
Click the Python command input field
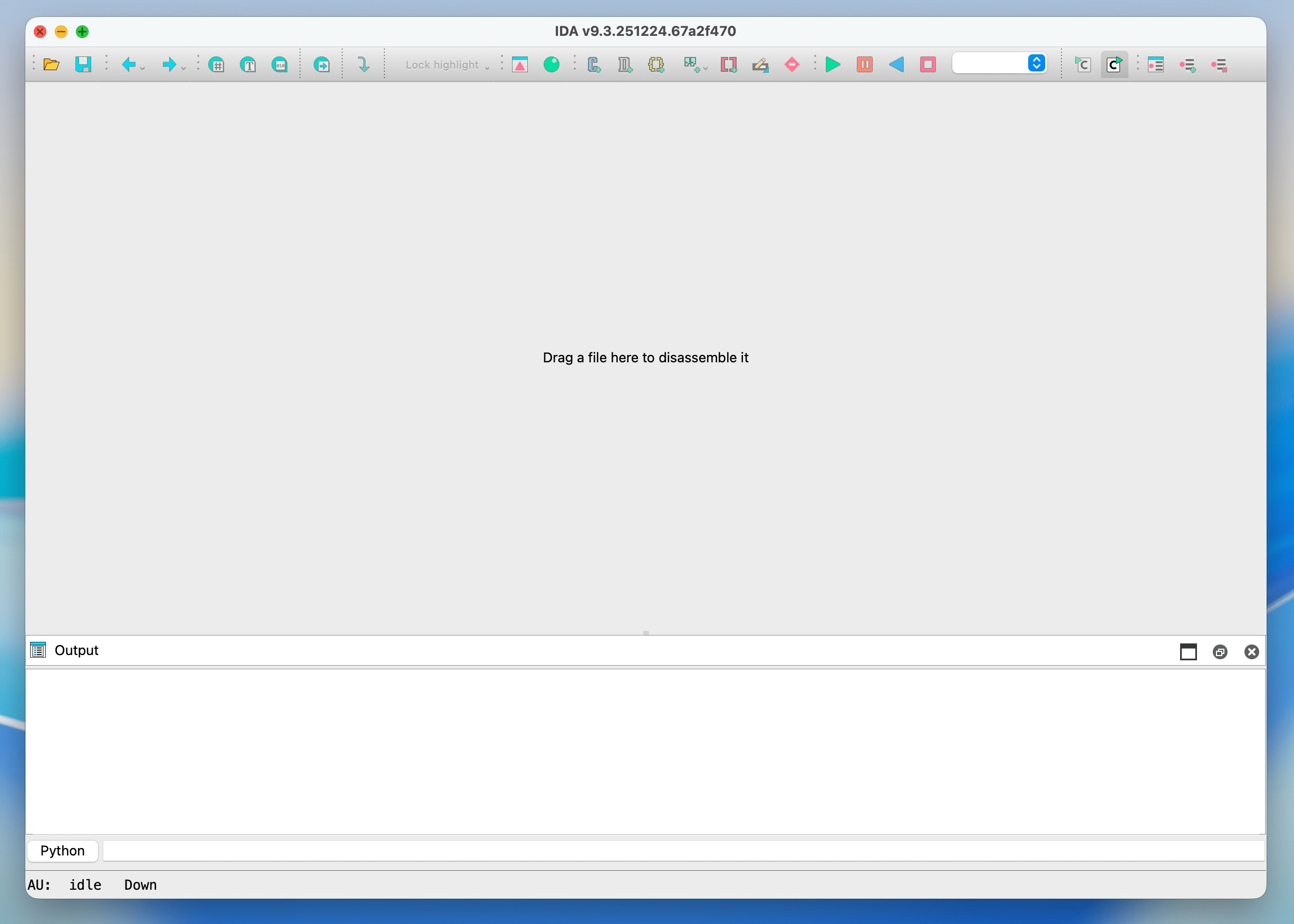tap(682, 851)
